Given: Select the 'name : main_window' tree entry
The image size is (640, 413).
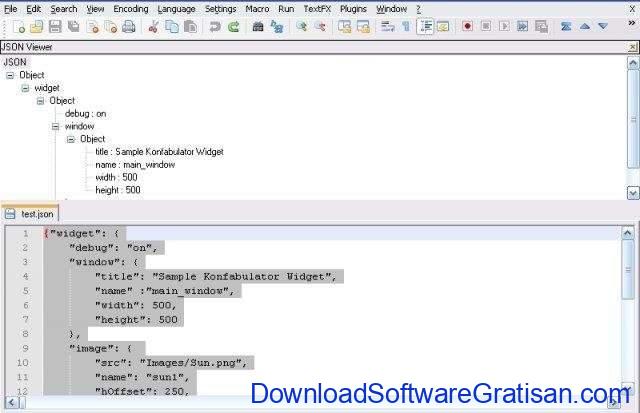Looking at the screenshot, I should pos(135,165).
